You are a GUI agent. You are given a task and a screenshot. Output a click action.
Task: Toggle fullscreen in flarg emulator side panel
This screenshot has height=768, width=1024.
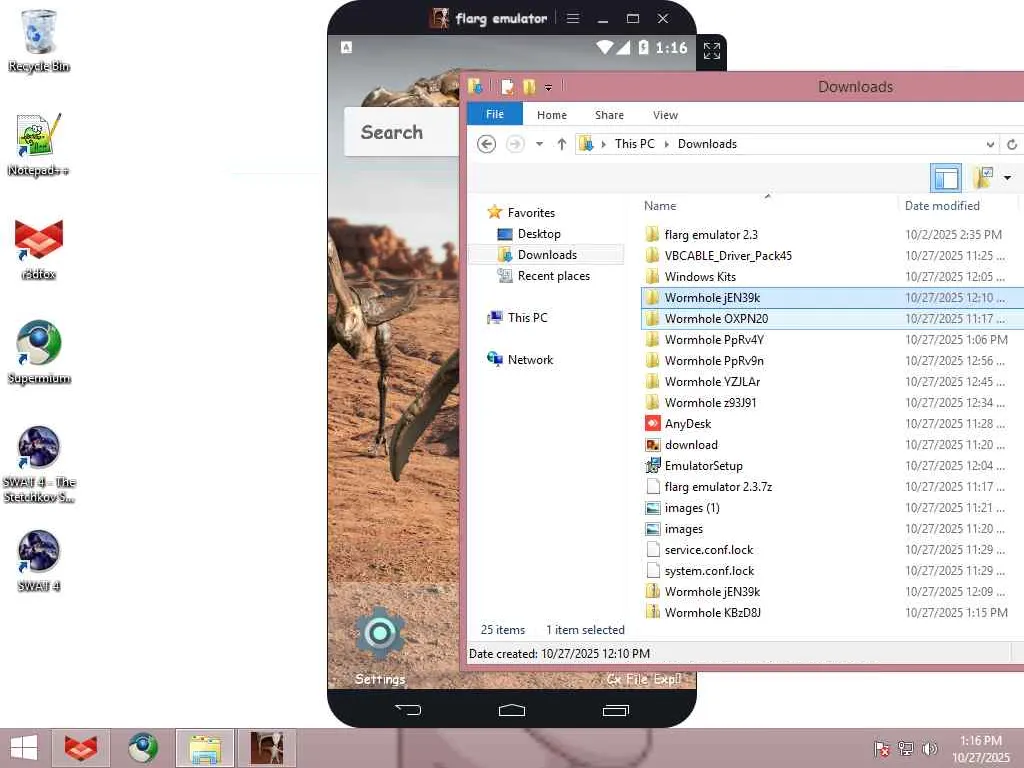click(x=712, y=50)
